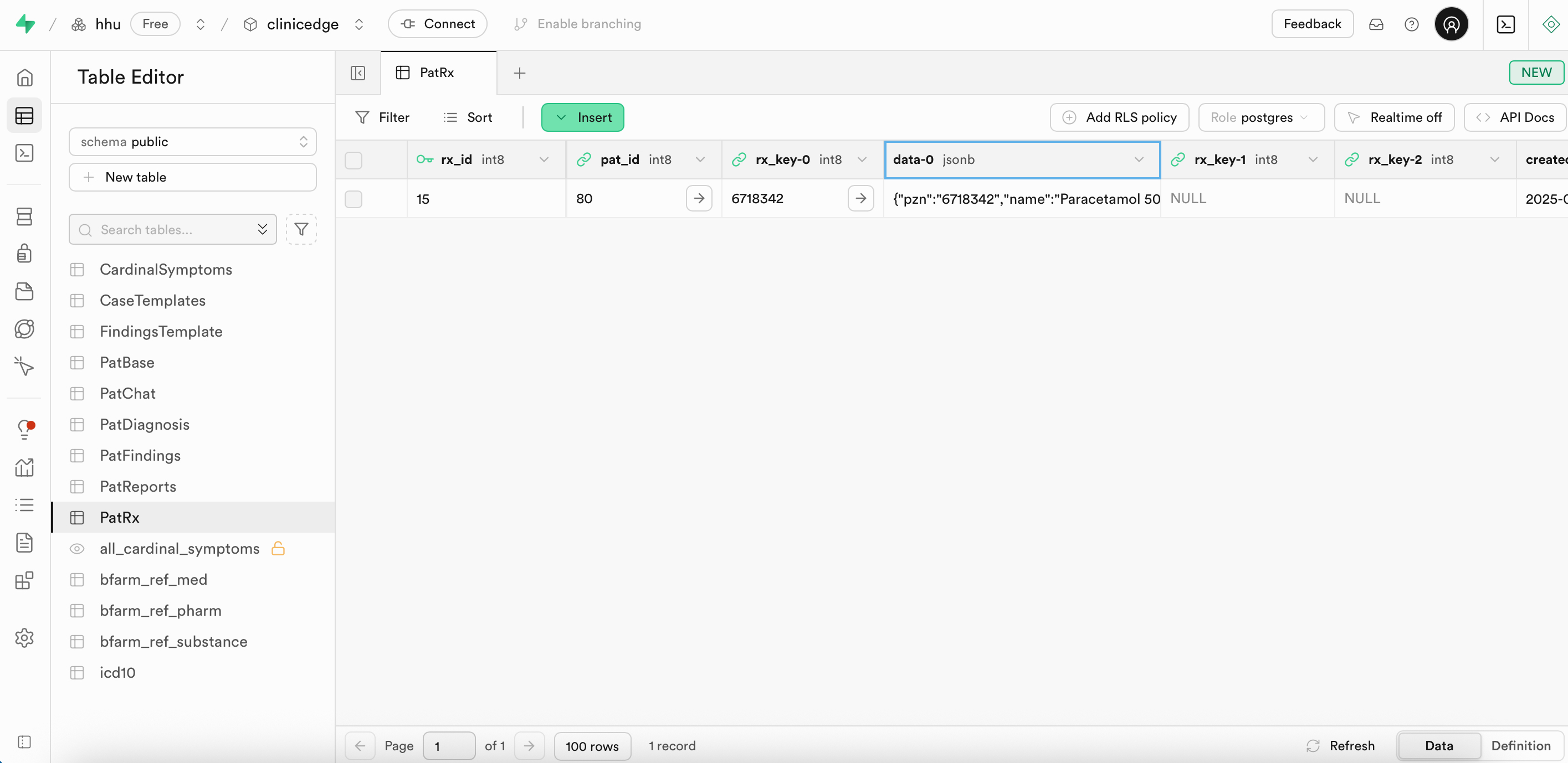Toggle Realtime off button
Image resolution: width=1568 pixels, height=763 pixels.
coord(1394,117)
